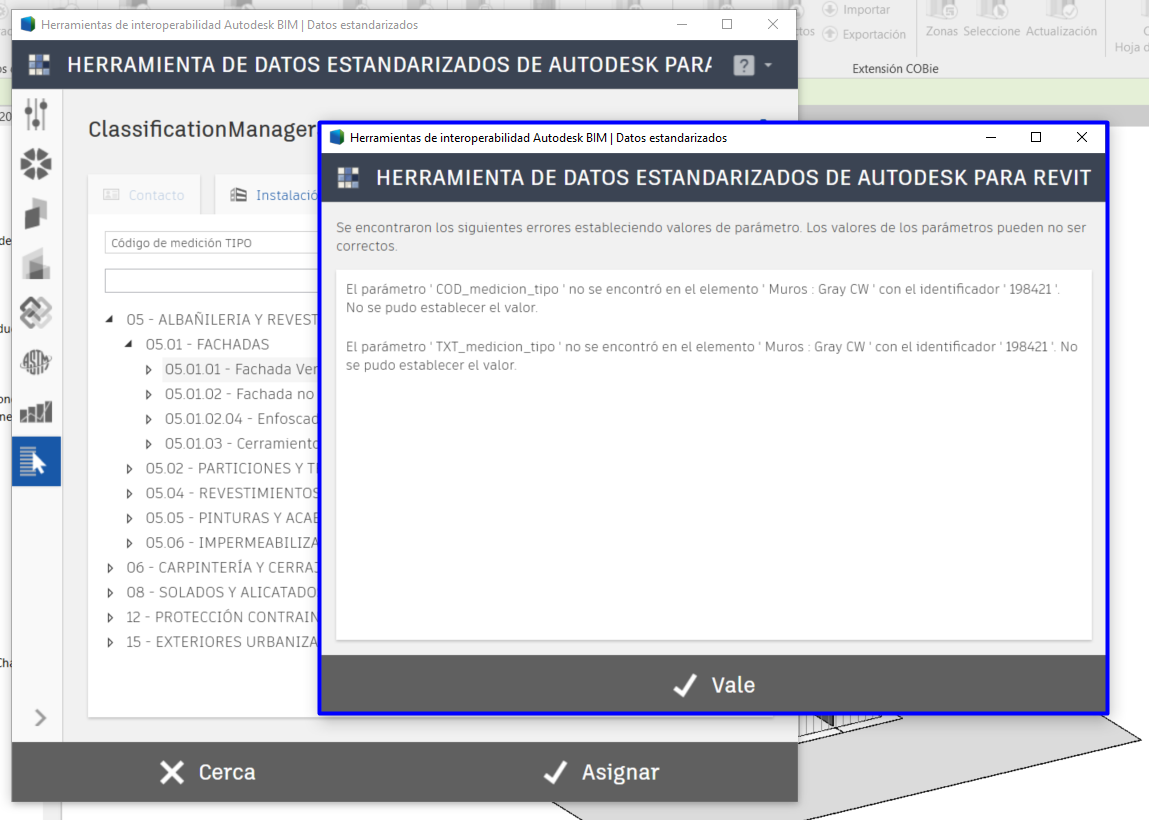Select the highlighted list cursor icon in sidebar
Viewport: 1149px width, 820px height.
(x=36, y=462)
